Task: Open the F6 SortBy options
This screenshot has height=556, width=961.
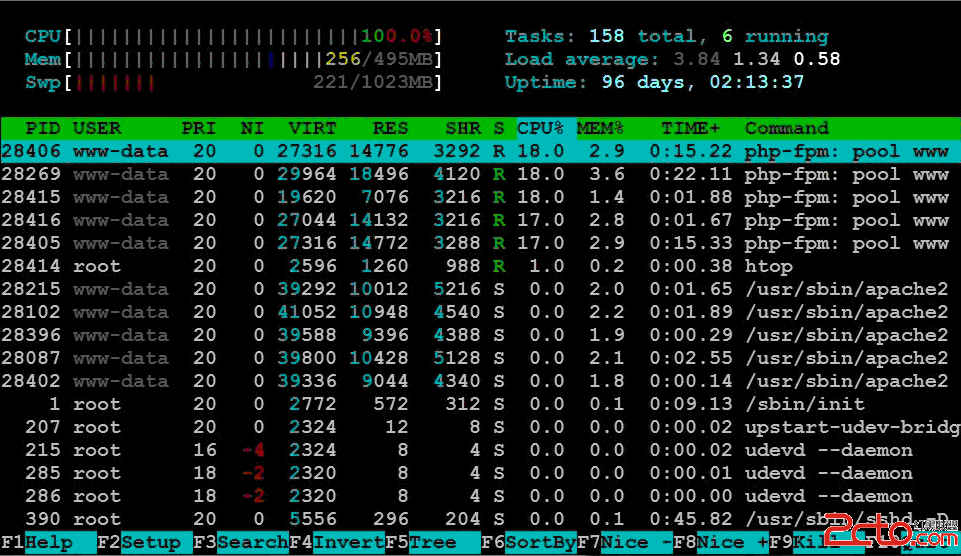Action: [x=529, y=542]
